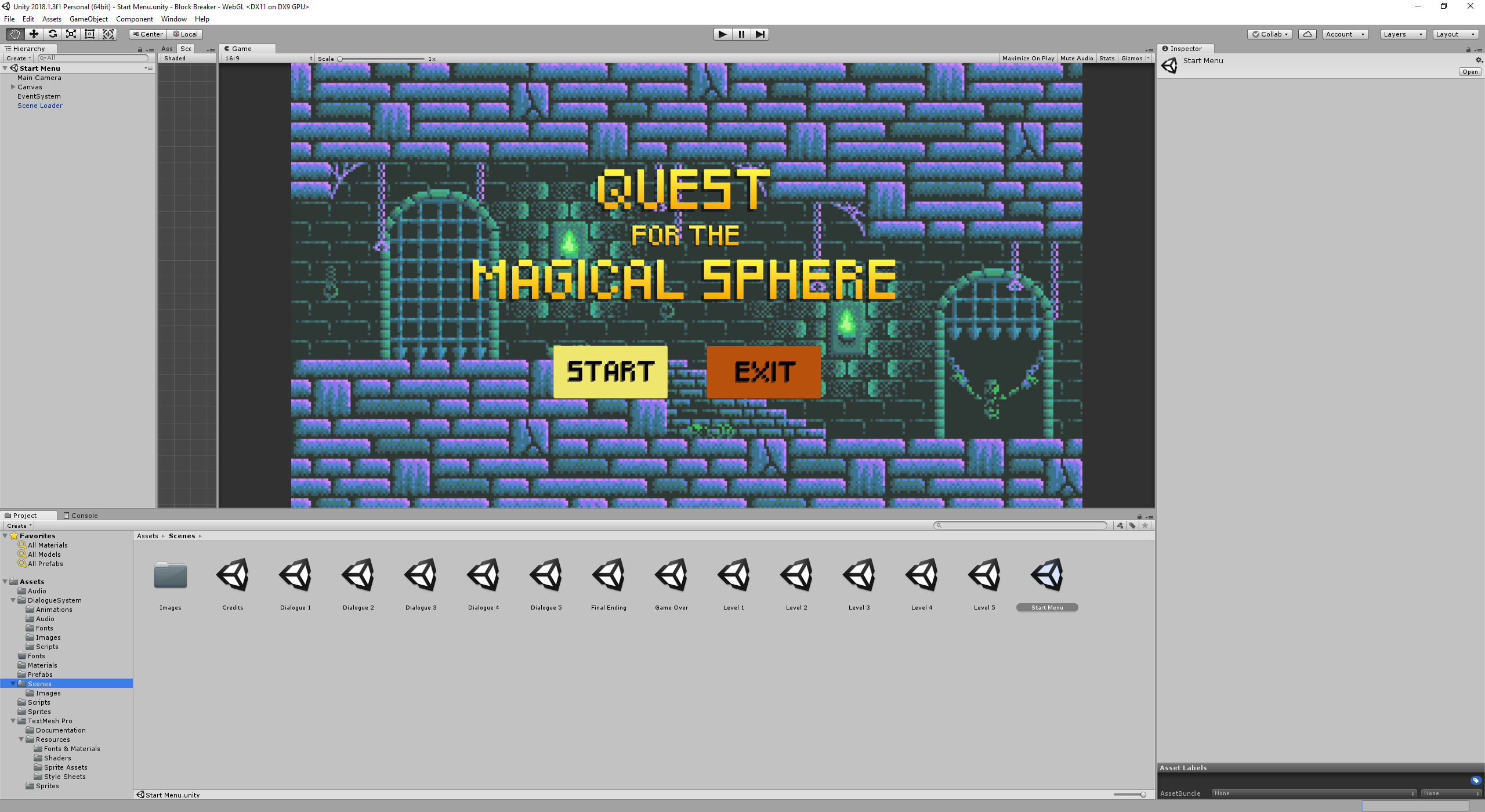Select the Hand tool in toolbar

tap(15, 34)
